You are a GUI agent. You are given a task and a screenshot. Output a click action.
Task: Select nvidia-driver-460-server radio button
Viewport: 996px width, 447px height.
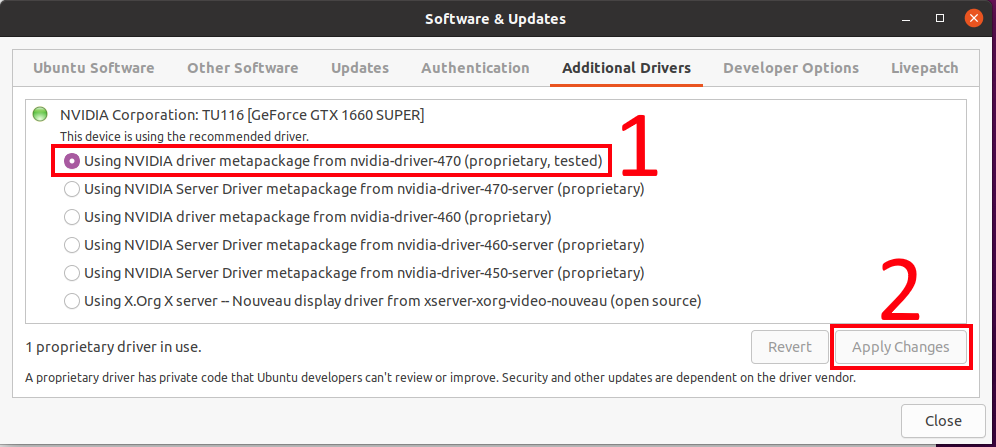point(72,244)
